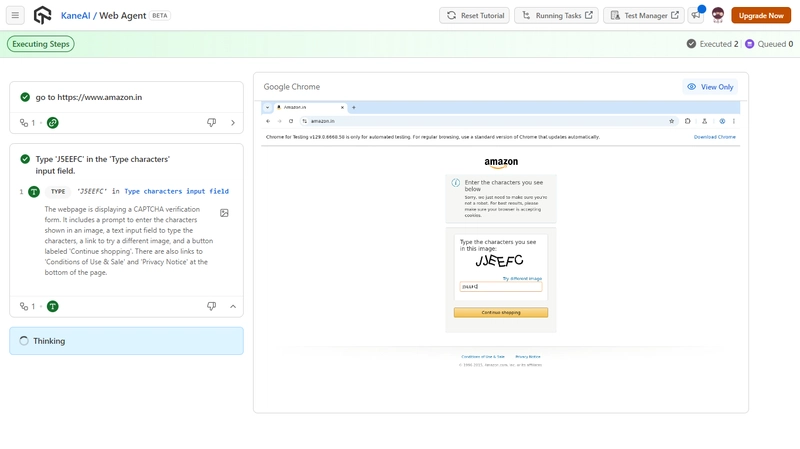Click the Try different image link
The image size is (800, 449).
click(522, 279)
